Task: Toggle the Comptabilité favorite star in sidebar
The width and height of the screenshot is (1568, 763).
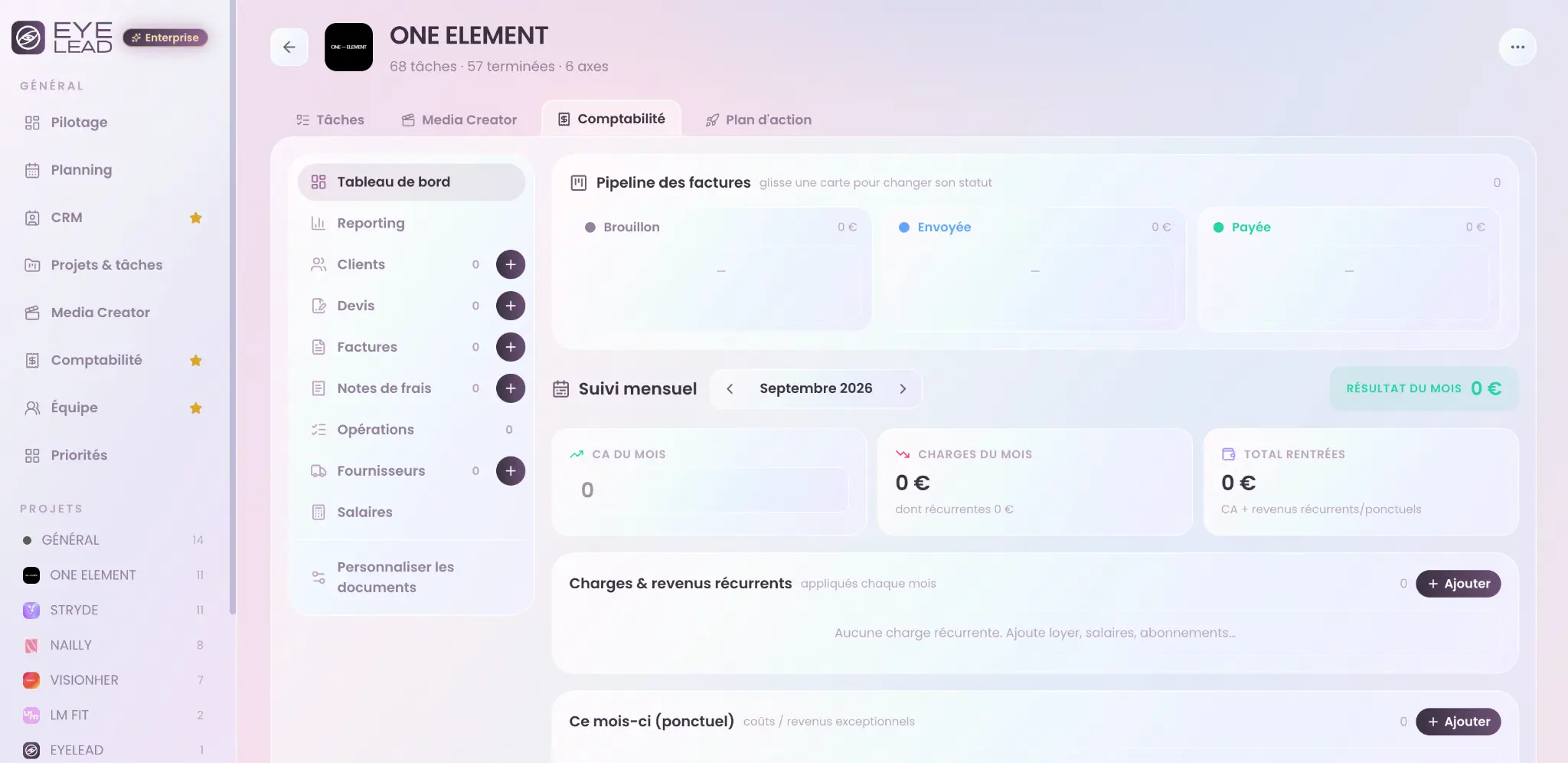Action: pos(196,360)
